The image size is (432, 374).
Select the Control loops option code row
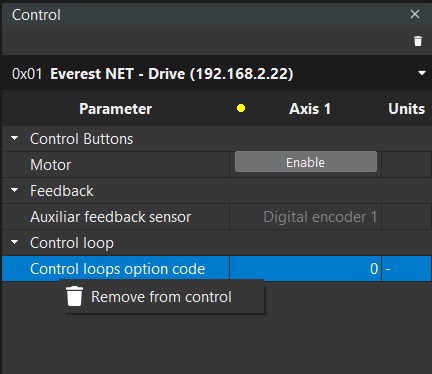pyautogui.click(x=216, y=269)
